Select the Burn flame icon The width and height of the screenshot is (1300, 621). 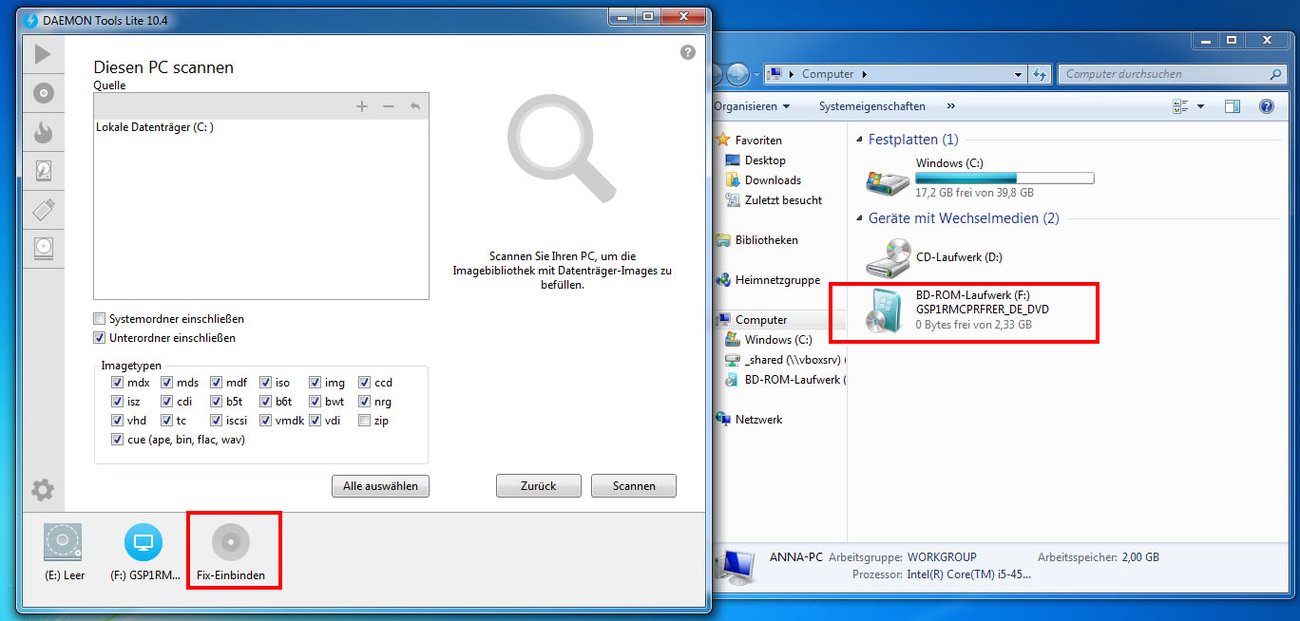43,132
